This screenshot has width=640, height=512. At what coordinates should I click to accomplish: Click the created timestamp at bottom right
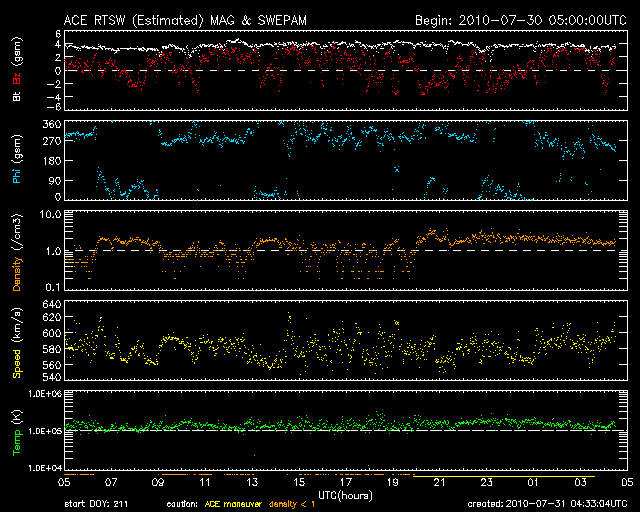(x=550, y=504)
